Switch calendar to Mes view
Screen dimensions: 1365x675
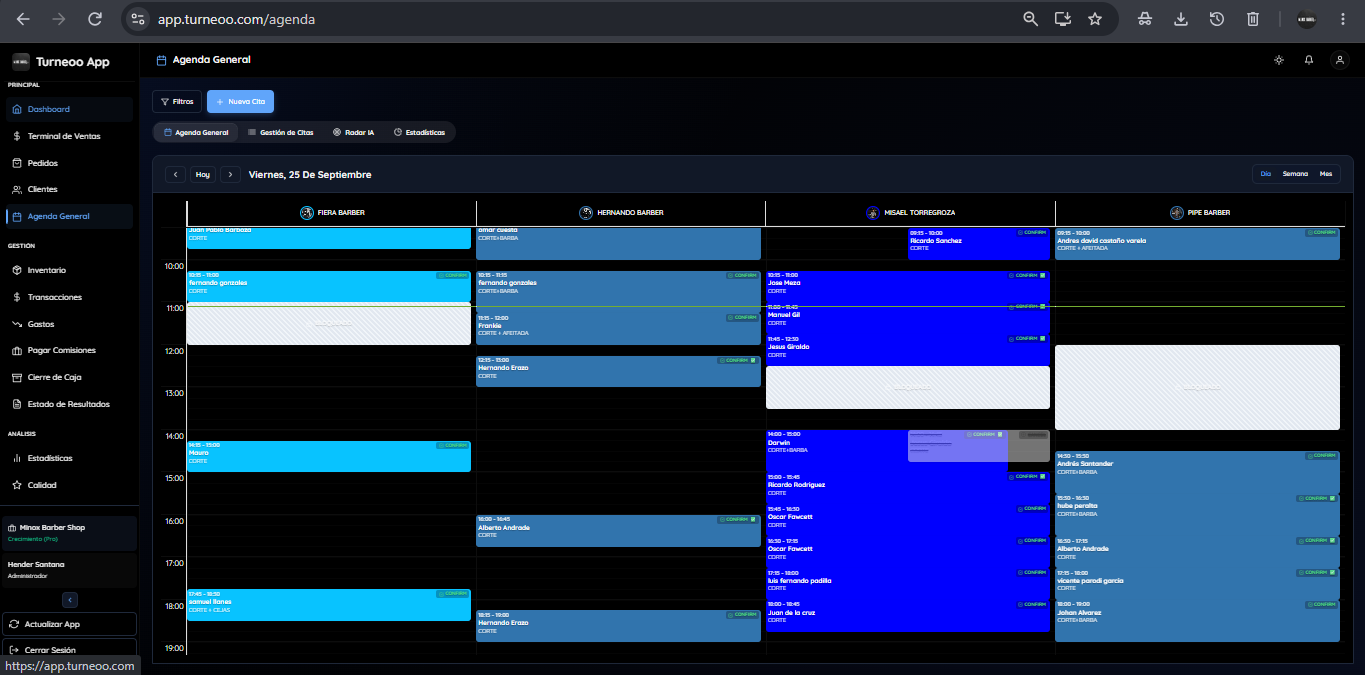[1326, 174]
